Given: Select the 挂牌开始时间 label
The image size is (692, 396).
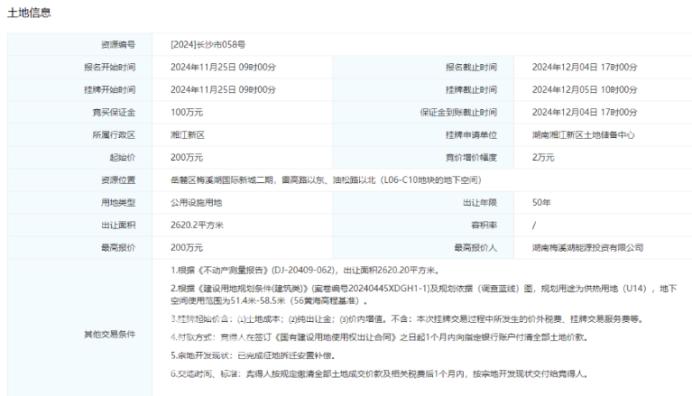Looking at the screenshot, I should [109, 90].
